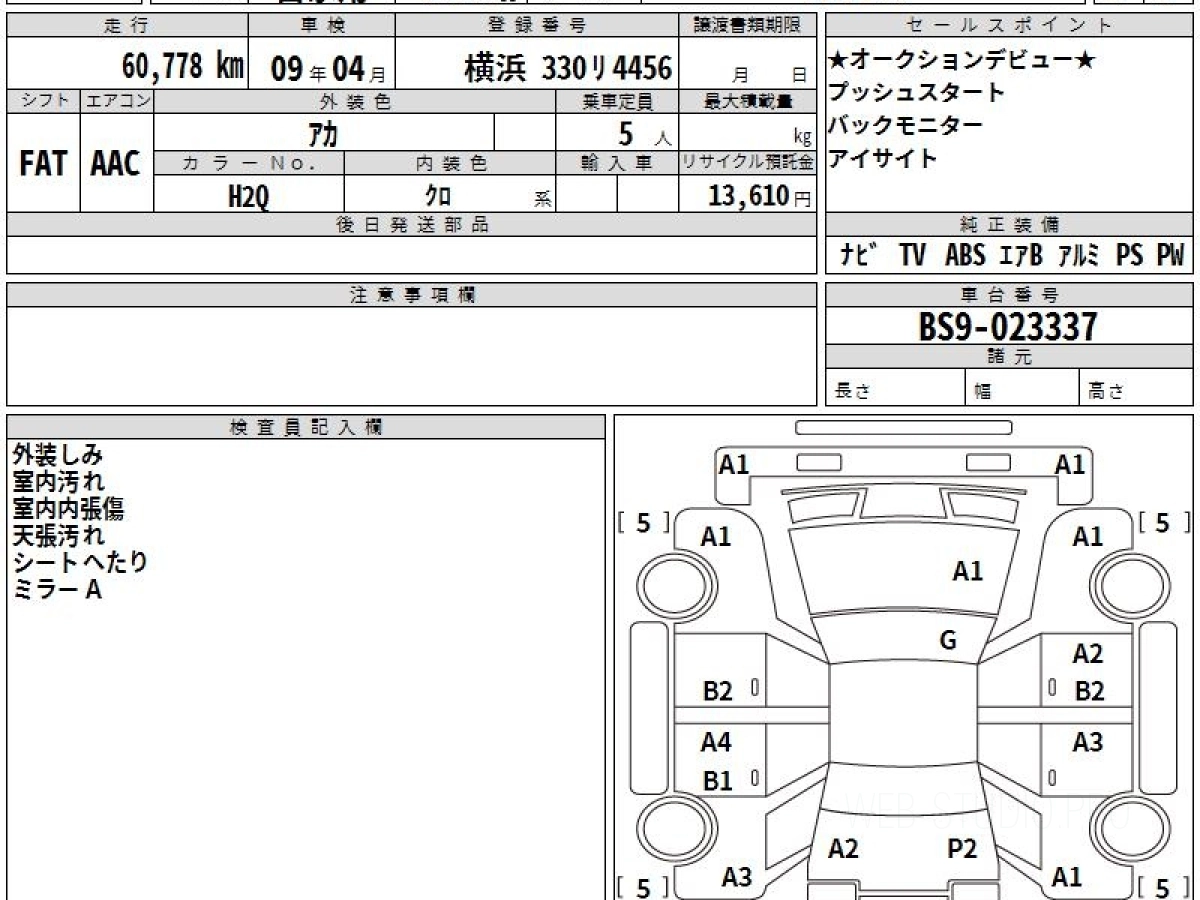Select the 幅 width field
The image size is (1200, 900).
[x=1023, y=389]
